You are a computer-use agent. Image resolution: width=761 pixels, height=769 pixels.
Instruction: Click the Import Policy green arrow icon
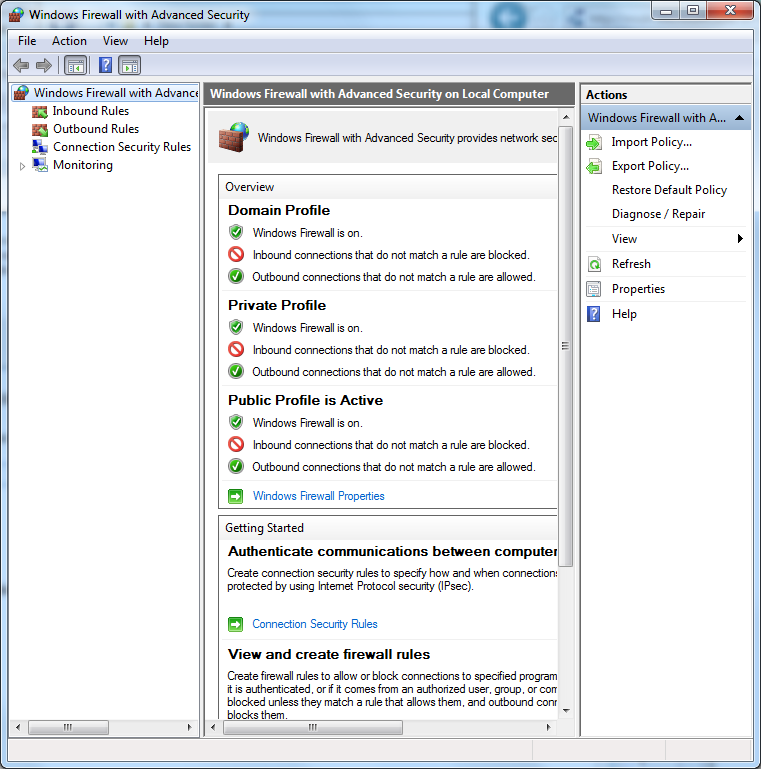(594, 143)
